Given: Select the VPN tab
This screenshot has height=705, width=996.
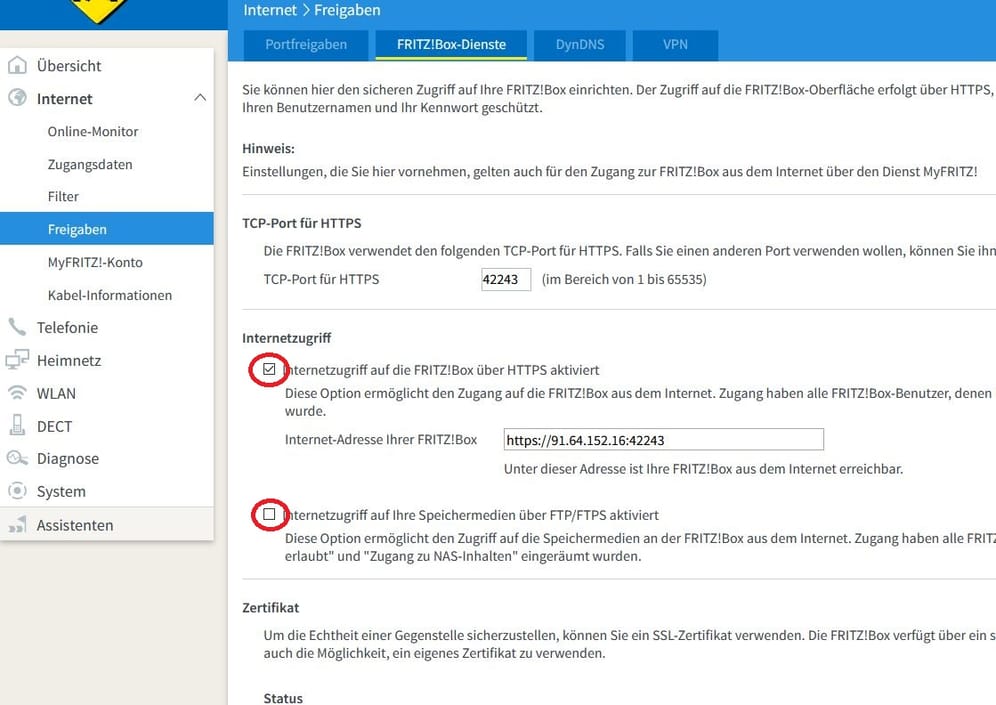Looking at the screenshot, I should coord(675,44).
